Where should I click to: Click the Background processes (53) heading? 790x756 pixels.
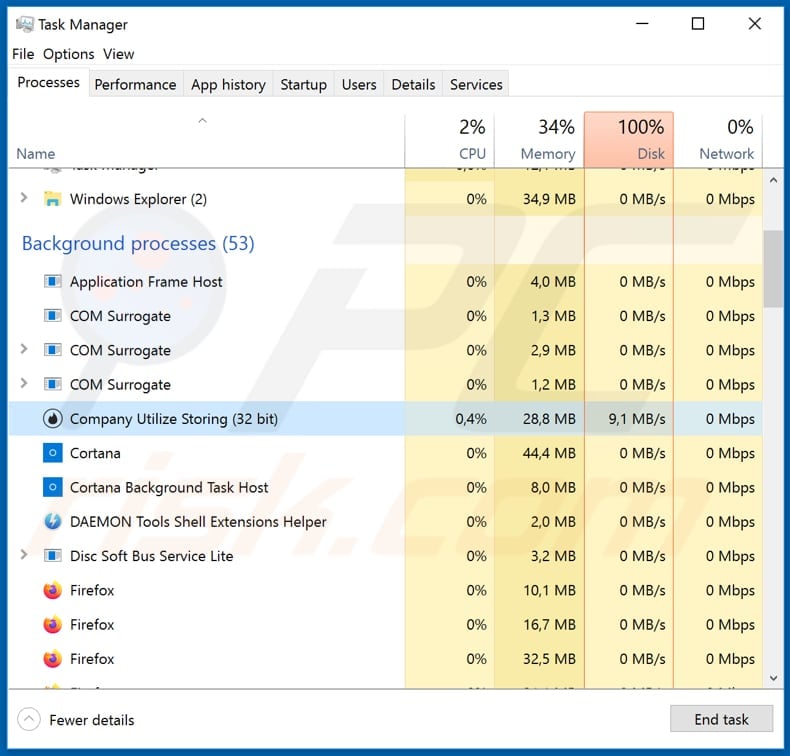pos(138,243)
